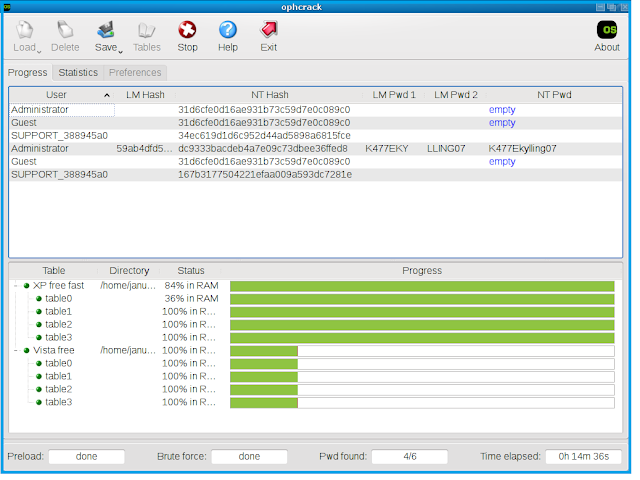Click the Pwd found 4/6 field
This screenshot has width=640, height=480.
pyautogui.click(x=409, y=457)
